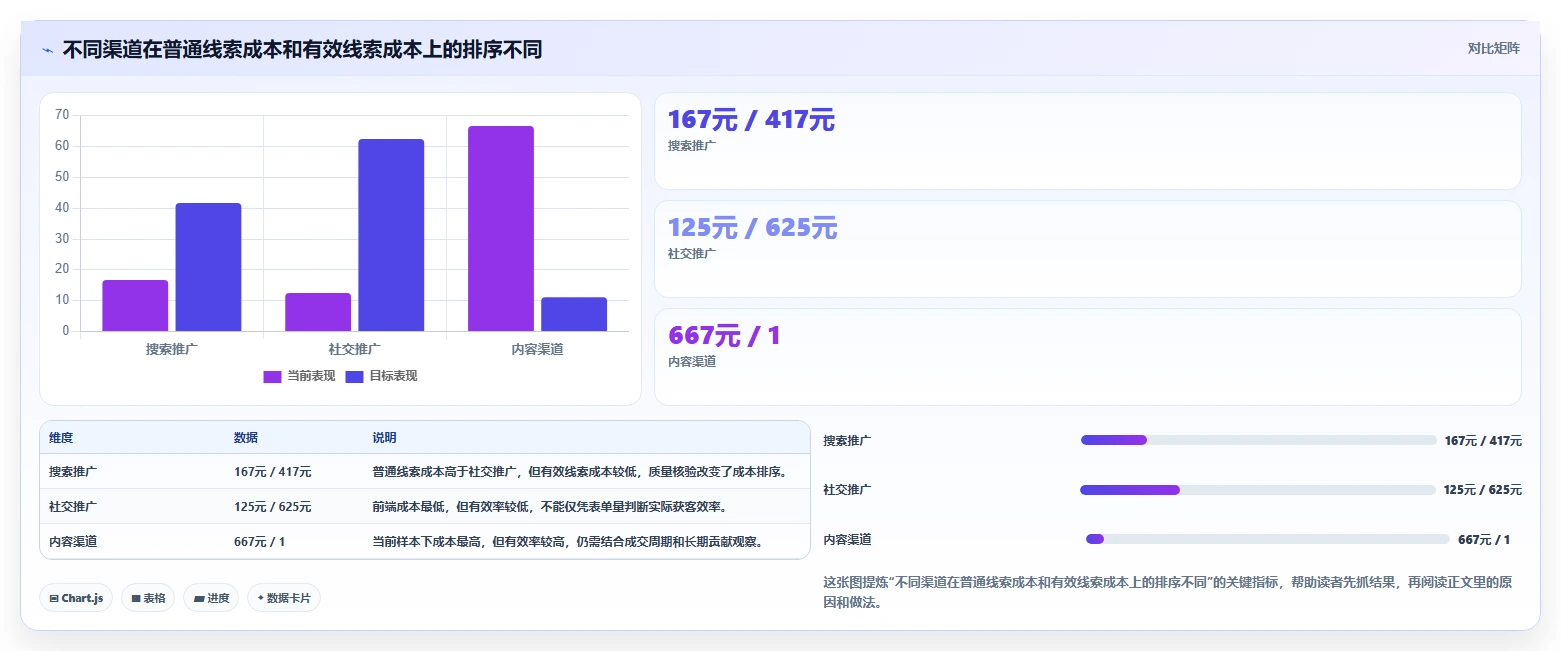Open the 667元 / 1 data card
The width and height of the screenshot is (1561, 651).
[x=1087, y=357]
